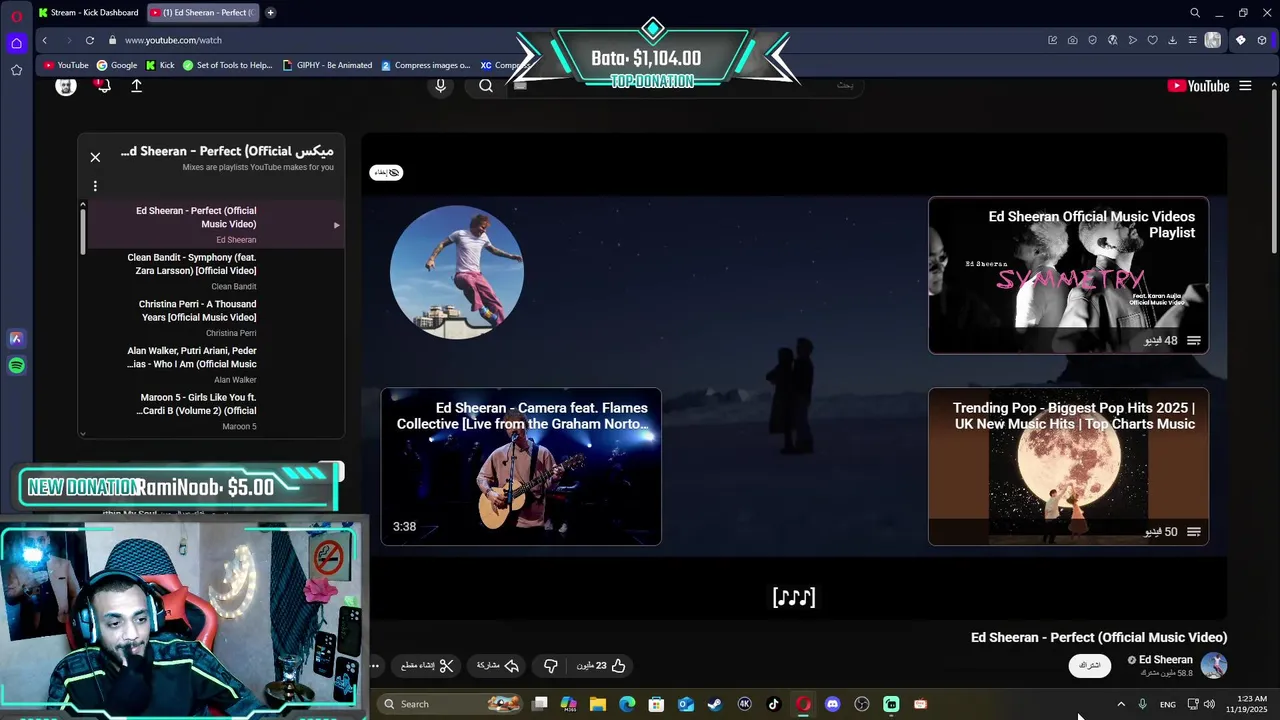Click the translate page icon

[1112, 40]
